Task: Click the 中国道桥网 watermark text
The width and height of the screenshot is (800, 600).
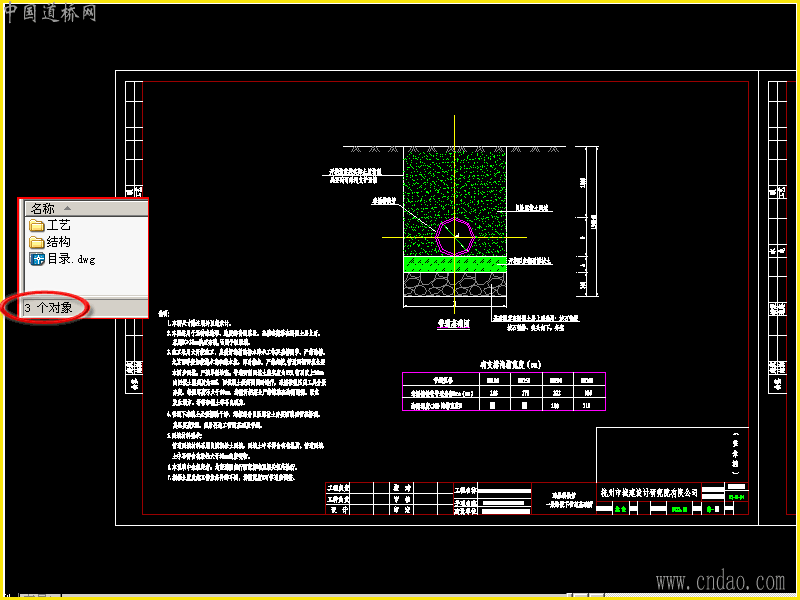Action: point(49,13)
